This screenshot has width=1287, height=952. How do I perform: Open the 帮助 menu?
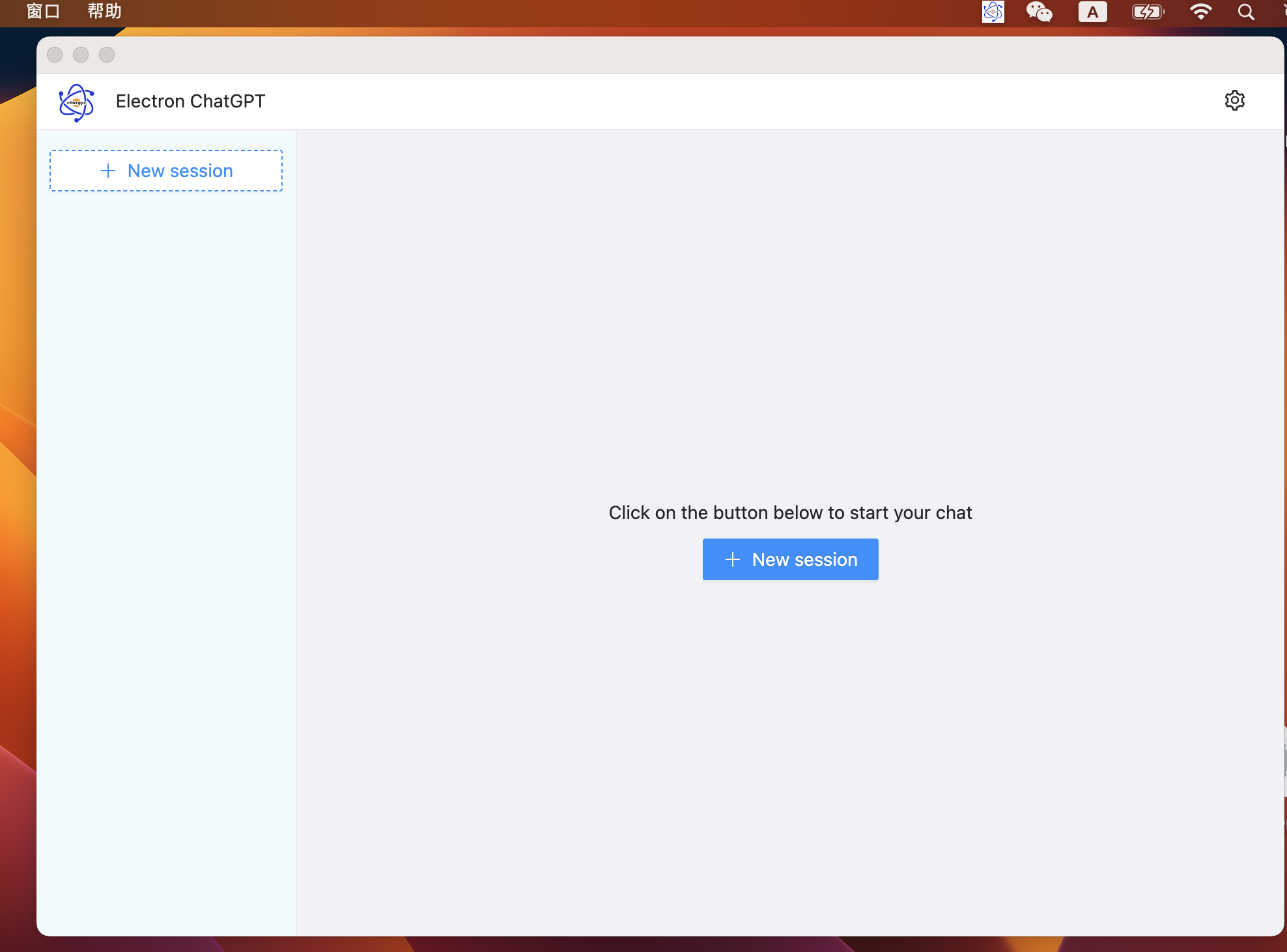tap(104, 11)
